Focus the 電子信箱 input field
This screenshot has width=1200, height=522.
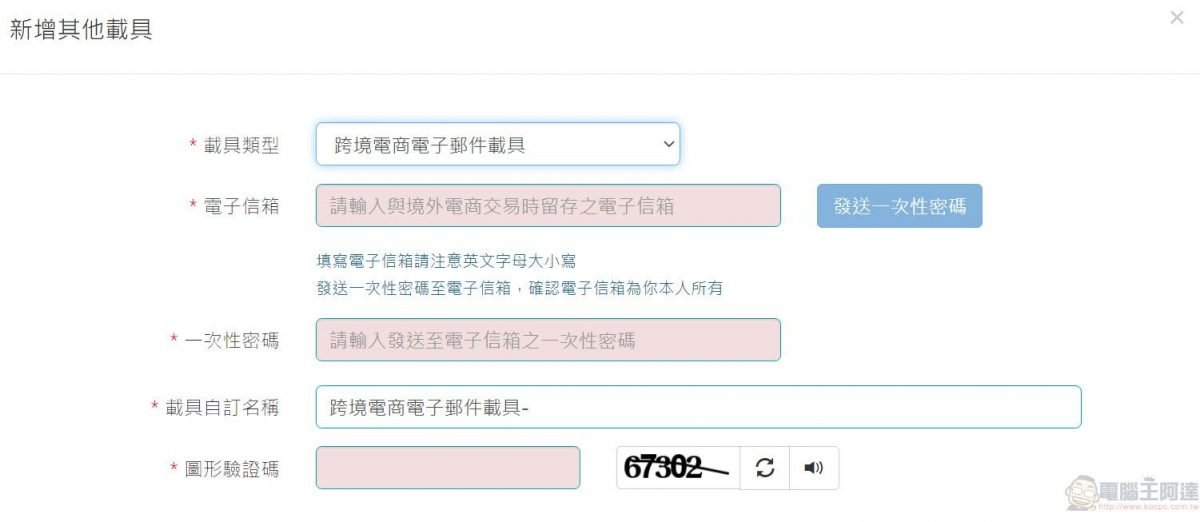pos(548,206)
